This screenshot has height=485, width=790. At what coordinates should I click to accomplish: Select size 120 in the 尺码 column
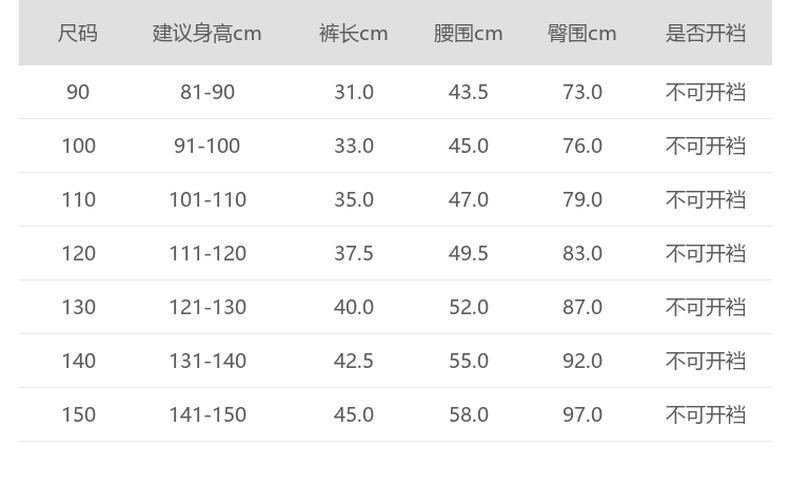[x=78, y=254]
